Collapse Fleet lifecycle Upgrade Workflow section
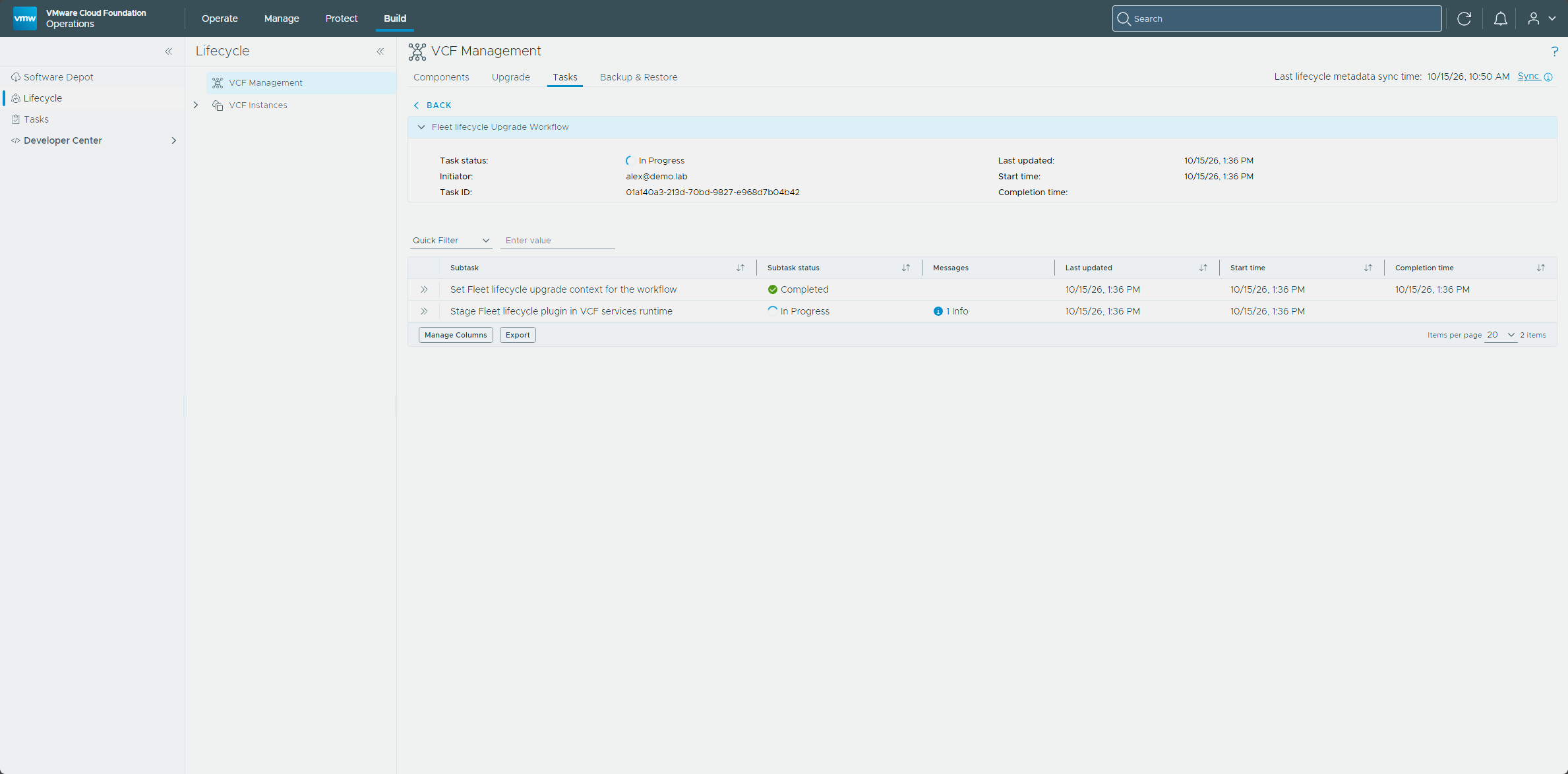The width and height of the screenshot is (1568, 774). click(x=421, y=127)
